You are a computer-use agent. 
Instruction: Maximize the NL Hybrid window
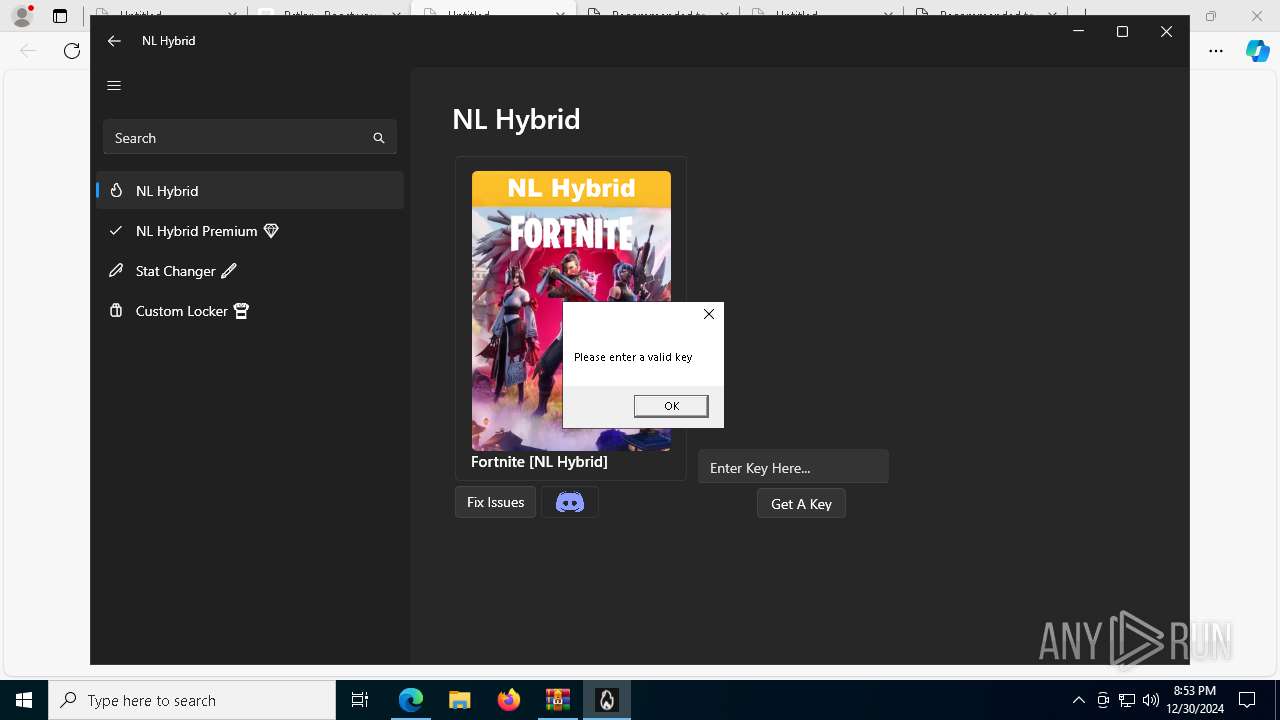click(x=1122, y=32)
